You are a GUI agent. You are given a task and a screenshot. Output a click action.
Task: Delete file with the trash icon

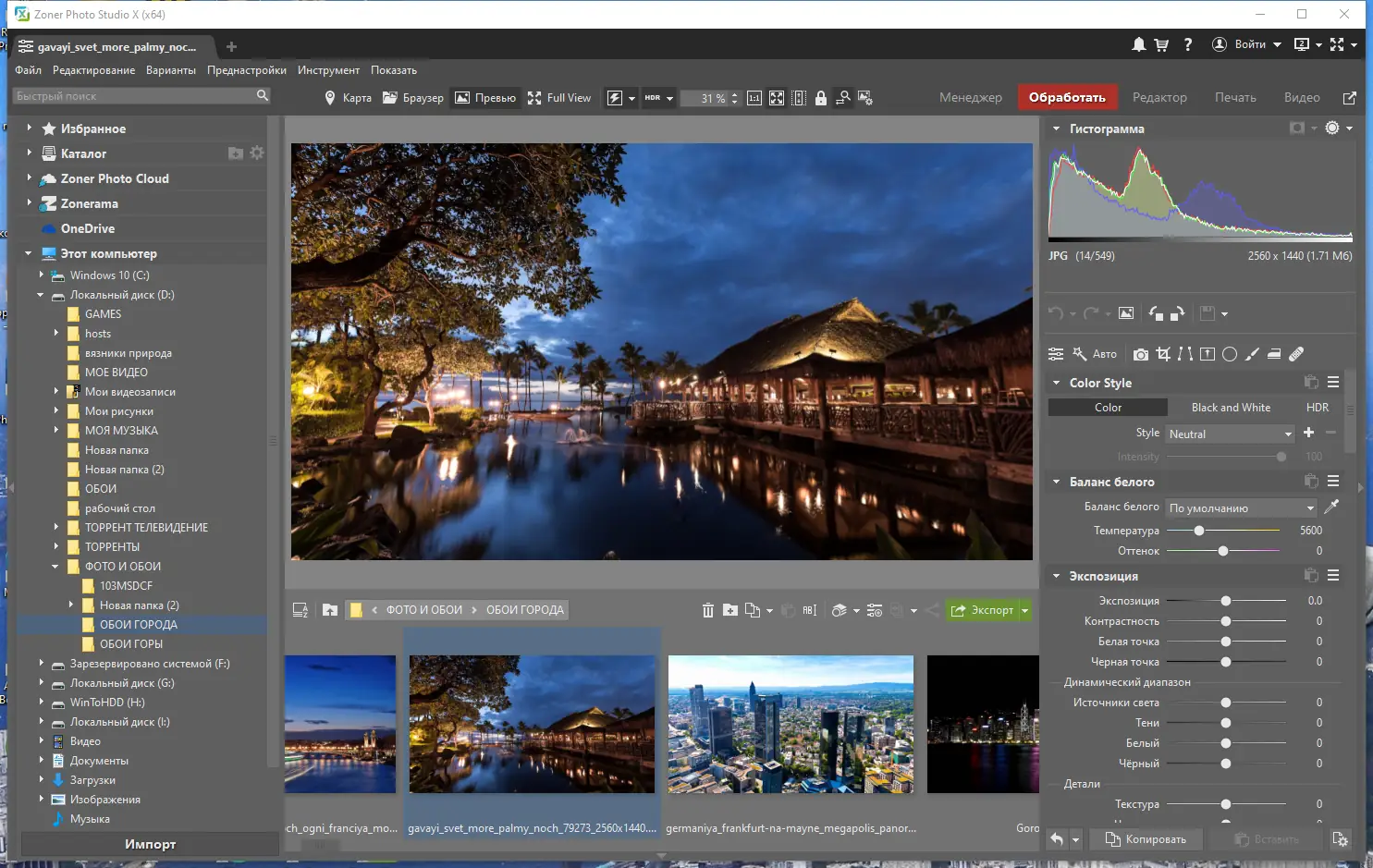tap(707, 610)
